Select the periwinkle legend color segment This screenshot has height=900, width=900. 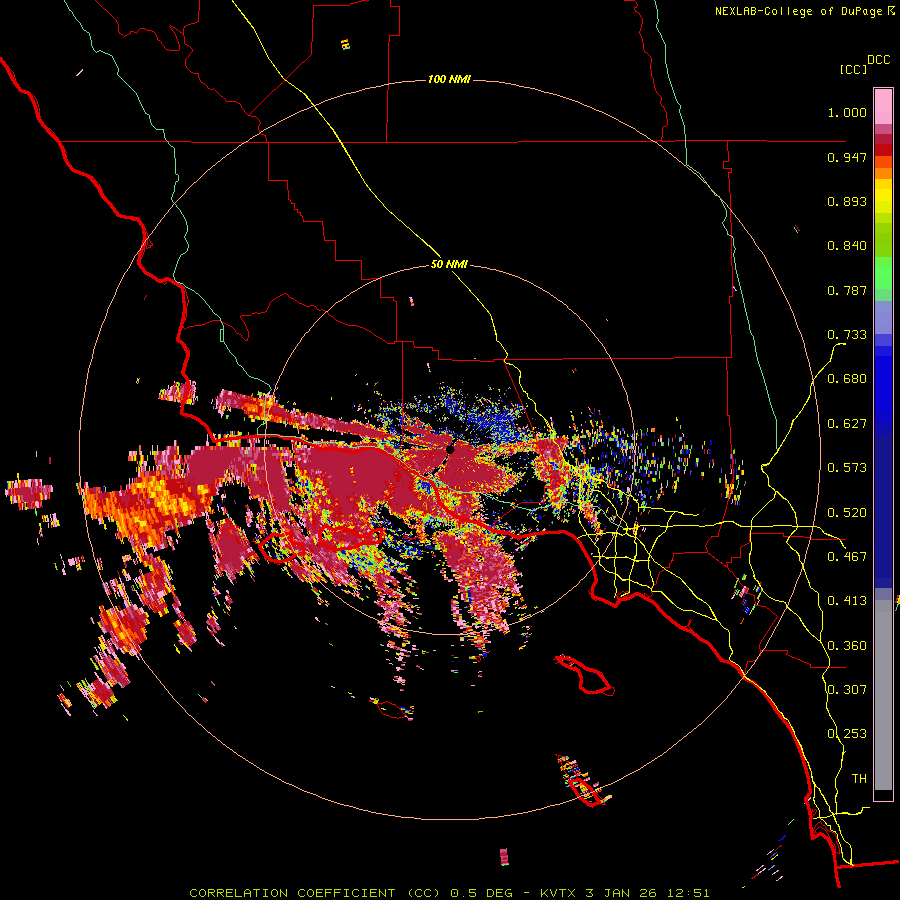[x=883, y=317]
